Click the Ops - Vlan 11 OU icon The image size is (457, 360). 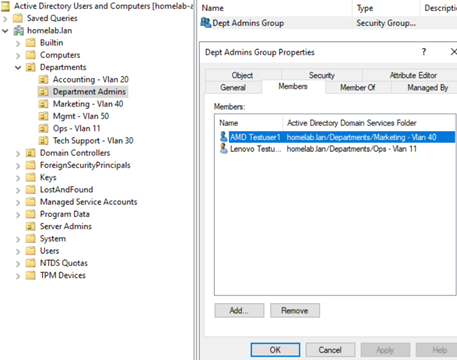pos(43,128)
